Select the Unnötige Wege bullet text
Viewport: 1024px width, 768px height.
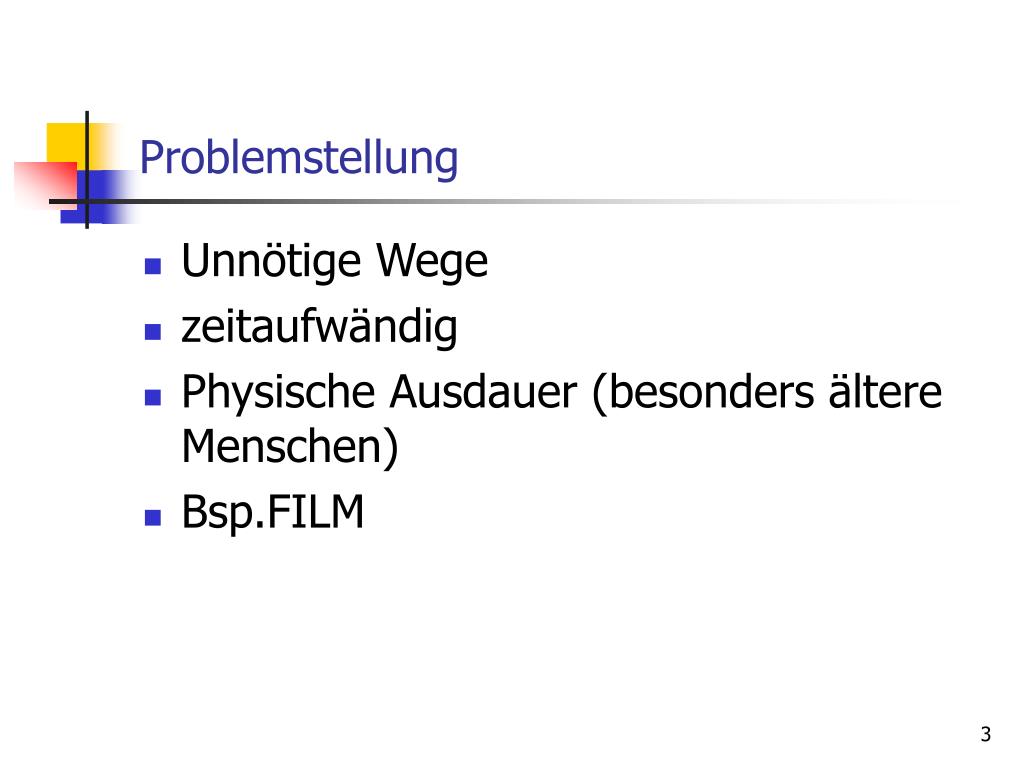pyautogui.click(x=334, y=261)
